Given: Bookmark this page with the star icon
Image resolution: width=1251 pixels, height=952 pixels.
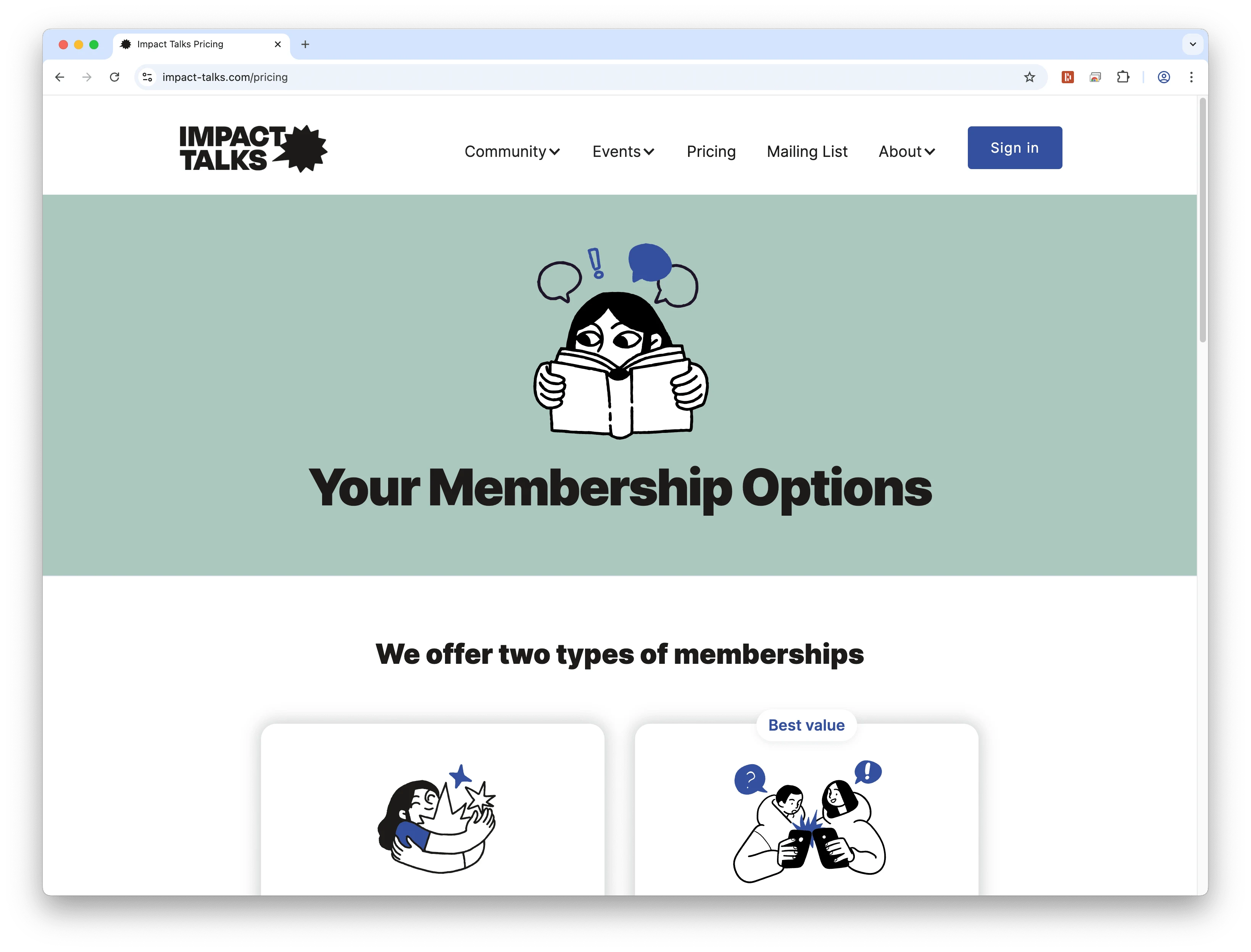Looking at the screenshot, I should [1029, 77].
